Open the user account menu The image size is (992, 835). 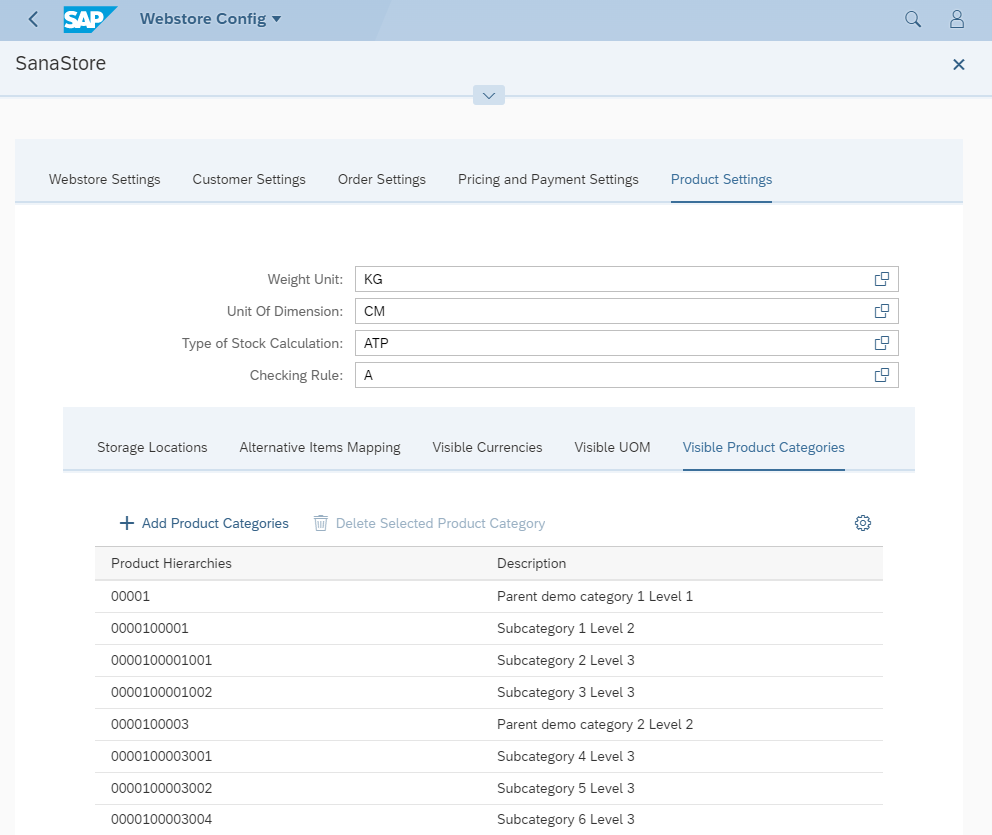[x=955, y=18]
